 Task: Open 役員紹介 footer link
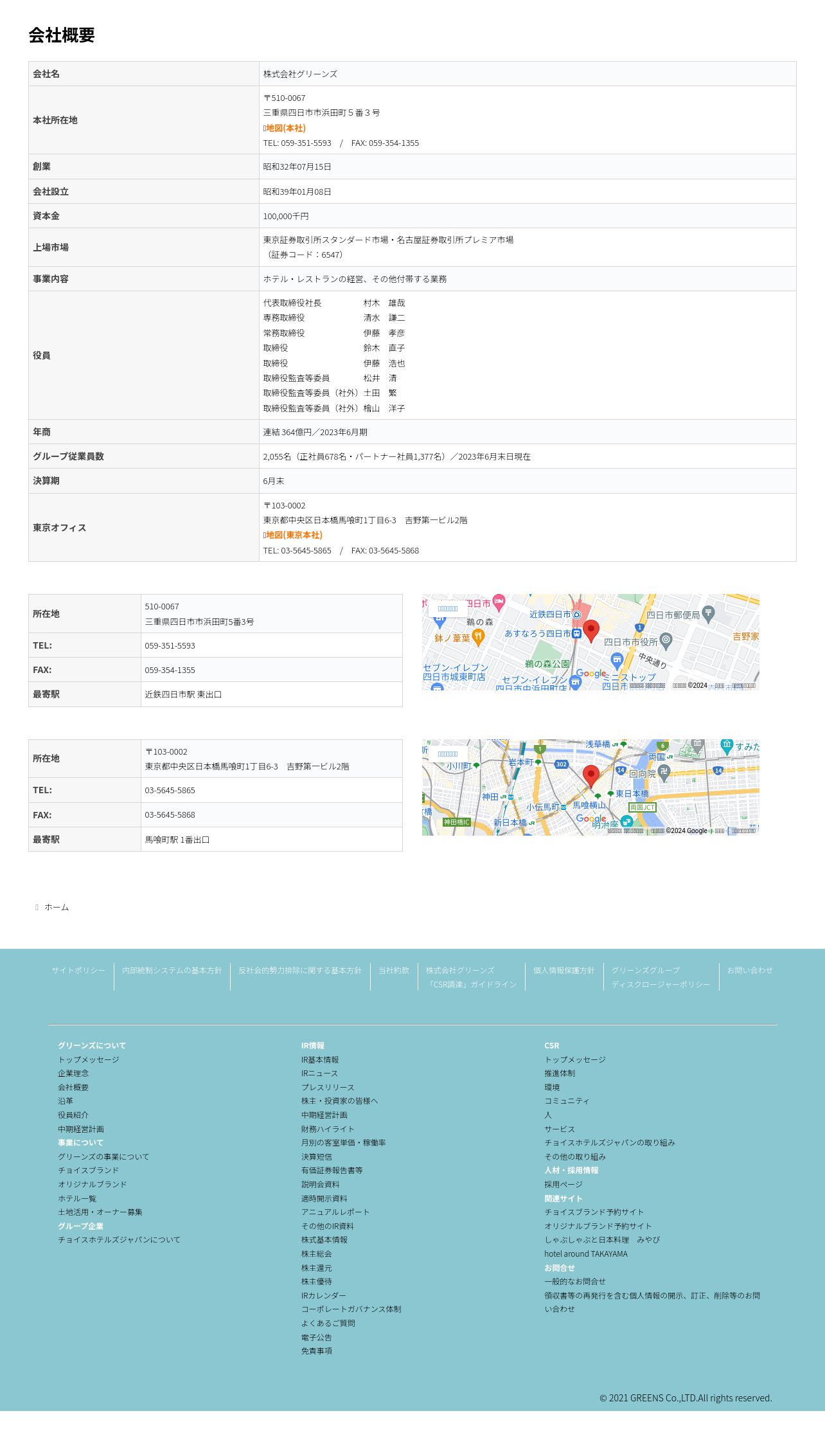coord(73,1115)
